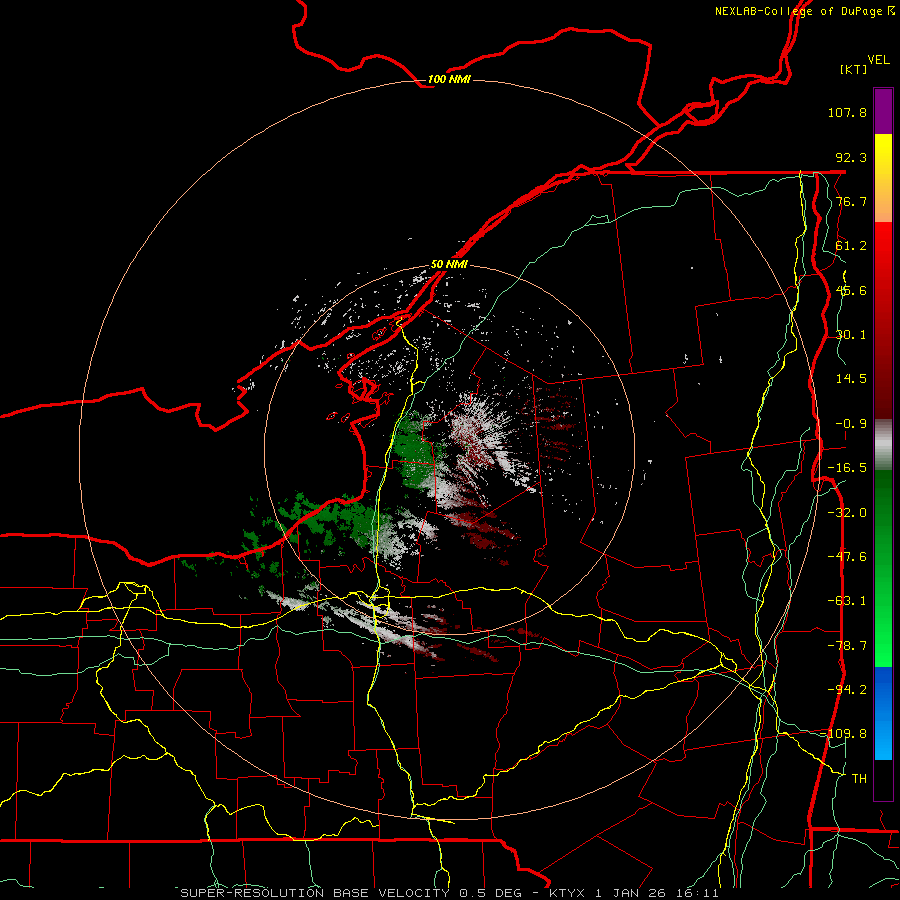Select the -32.0 legend value
Image resolution: width=900 pixels, height=900 pixels.
tap(847, 513)
